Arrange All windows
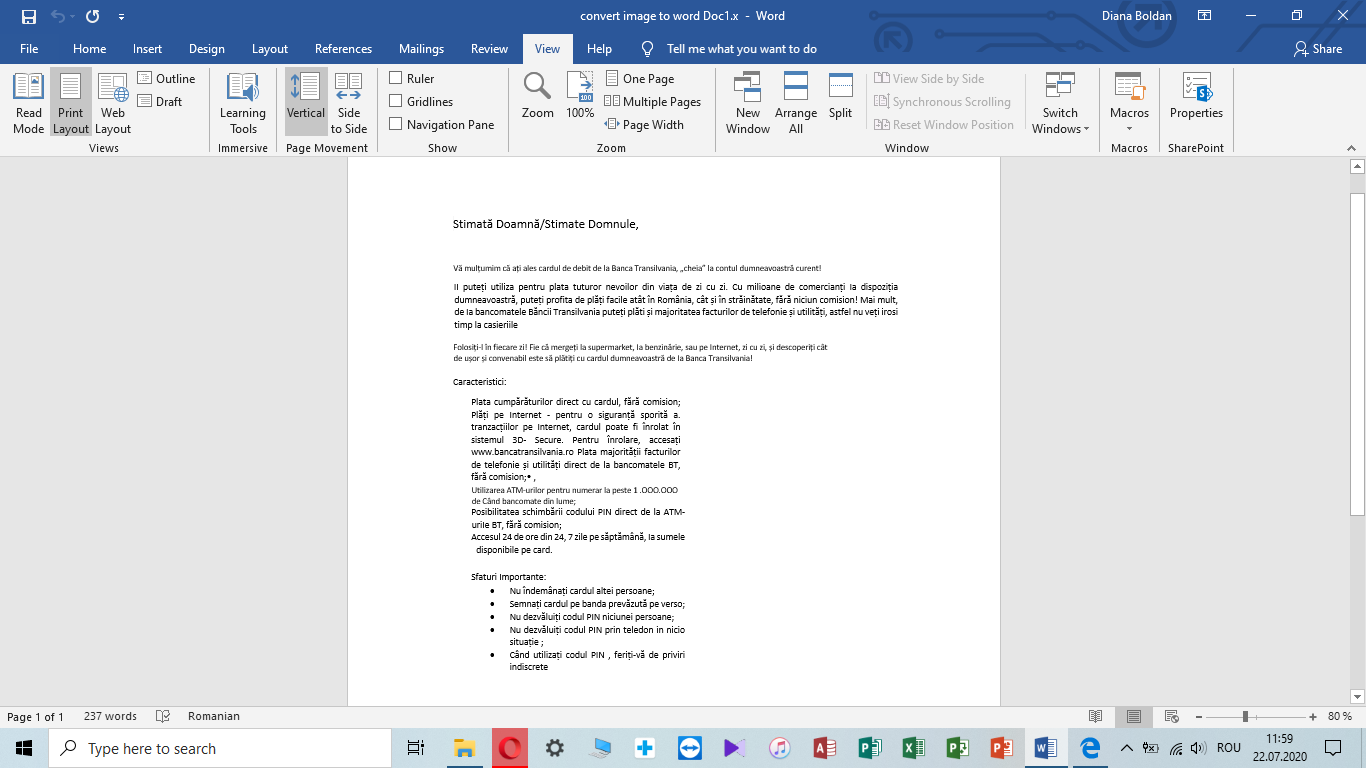This screenshot has height=768, width=1366. click(x=796, y=103)
